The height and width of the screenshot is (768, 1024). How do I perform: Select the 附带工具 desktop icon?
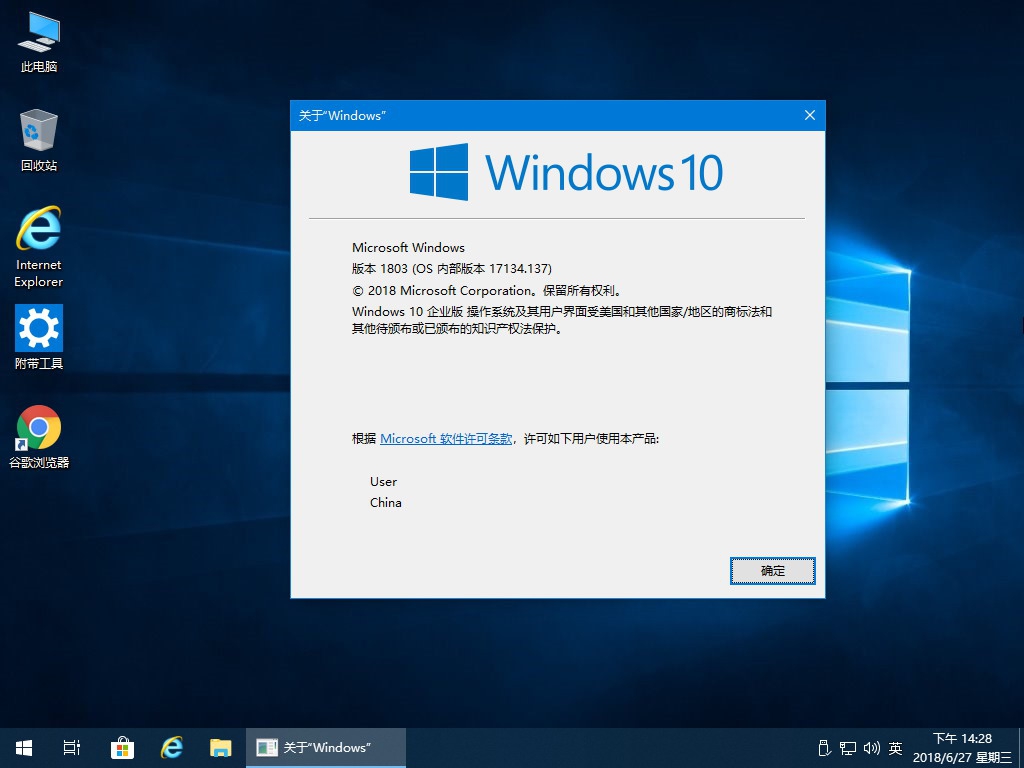[39, 338]
